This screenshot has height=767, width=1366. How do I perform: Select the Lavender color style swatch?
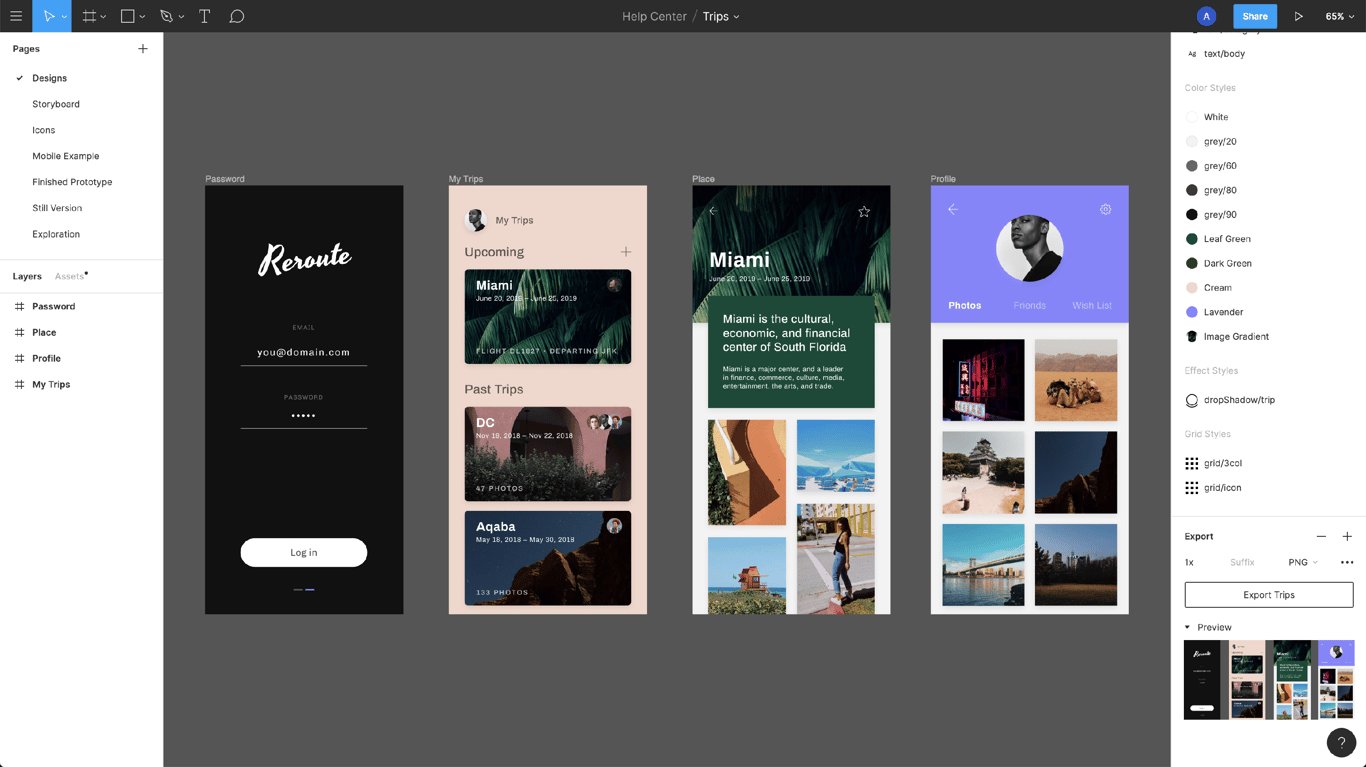coord(1192,312)
